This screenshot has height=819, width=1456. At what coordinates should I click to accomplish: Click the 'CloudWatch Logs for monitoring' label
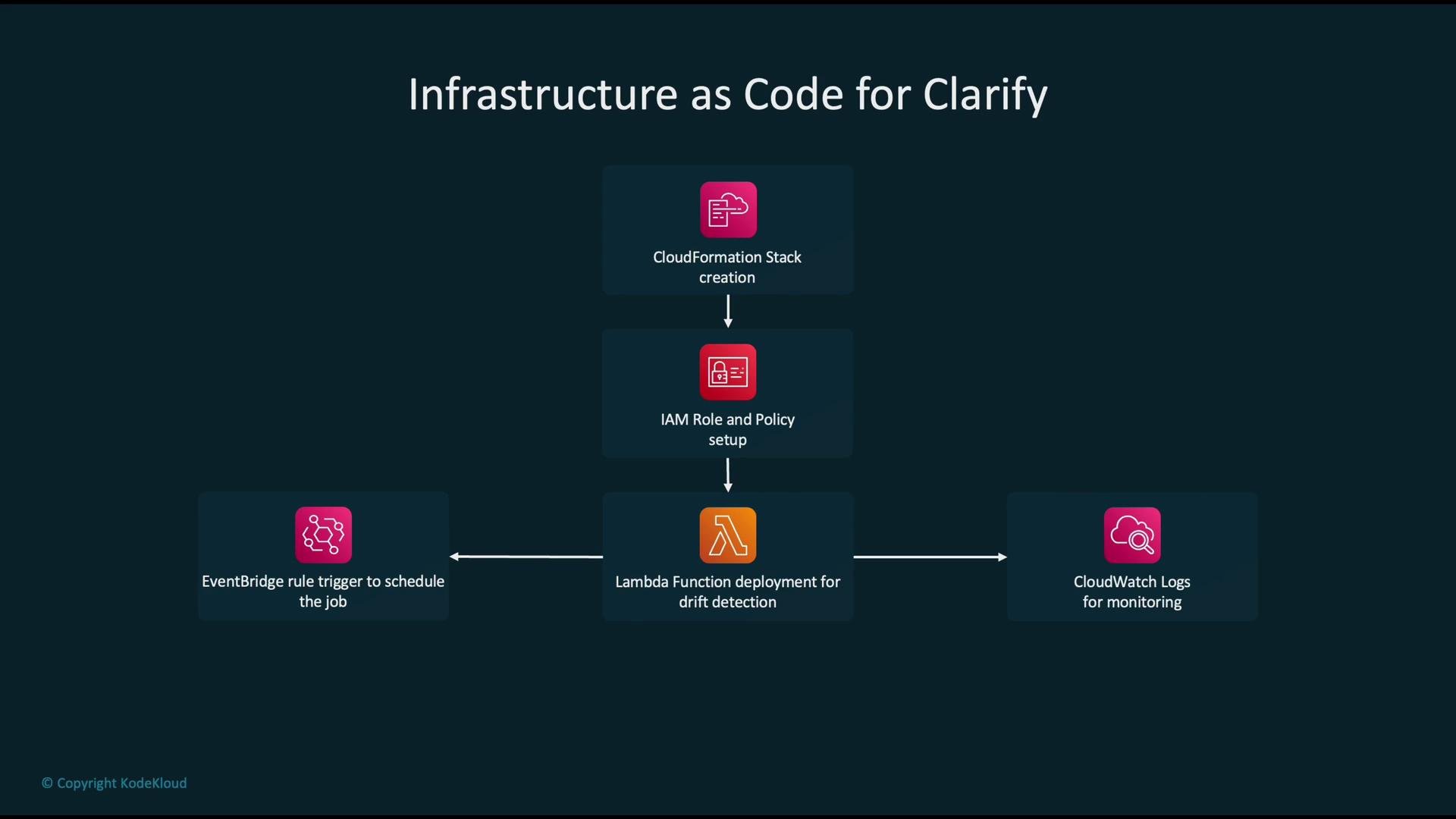coord(1132,591)
